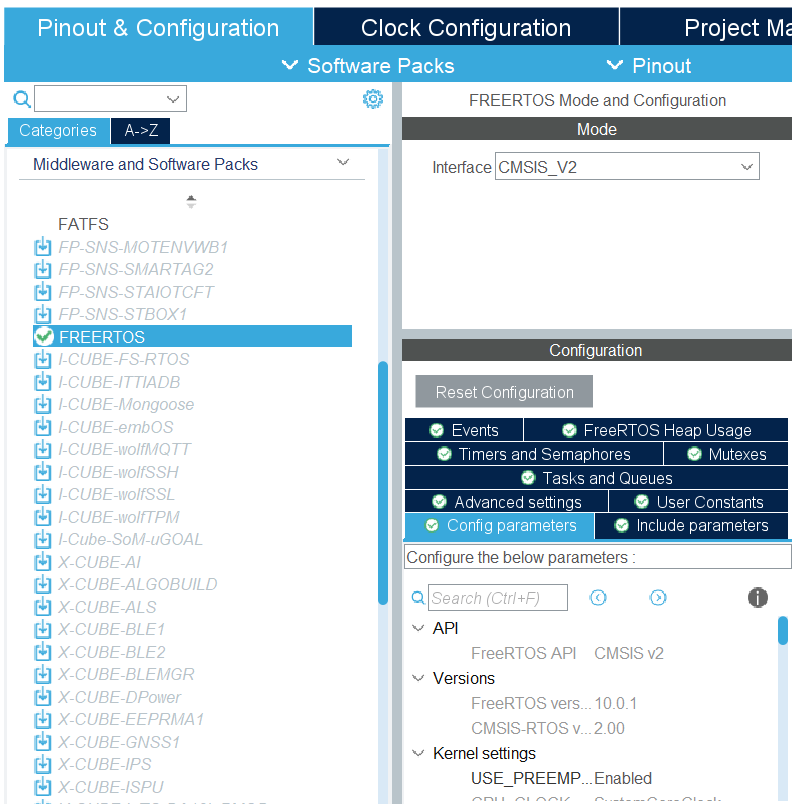
Task: Open the Mutexes tab
Action: 726,454
